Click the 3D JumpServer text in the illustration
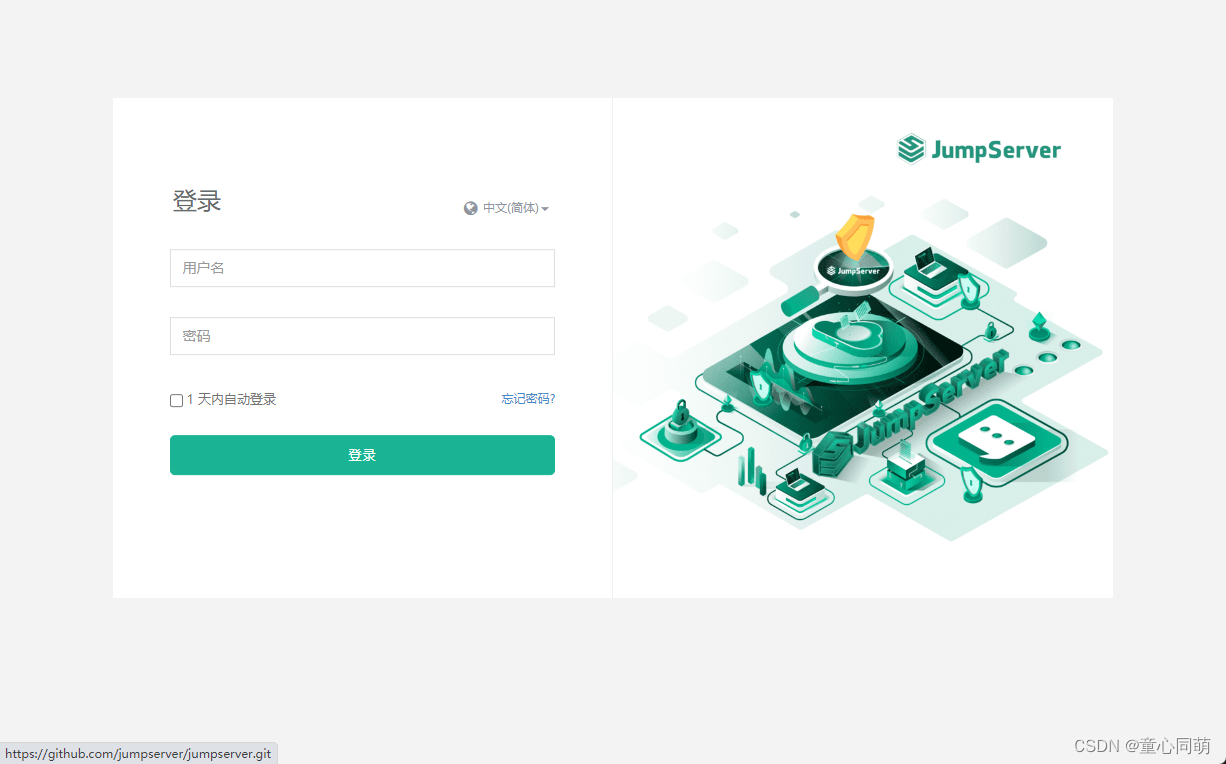The height and width of the screenshot is (764, 1226). (x=930, y=400)
